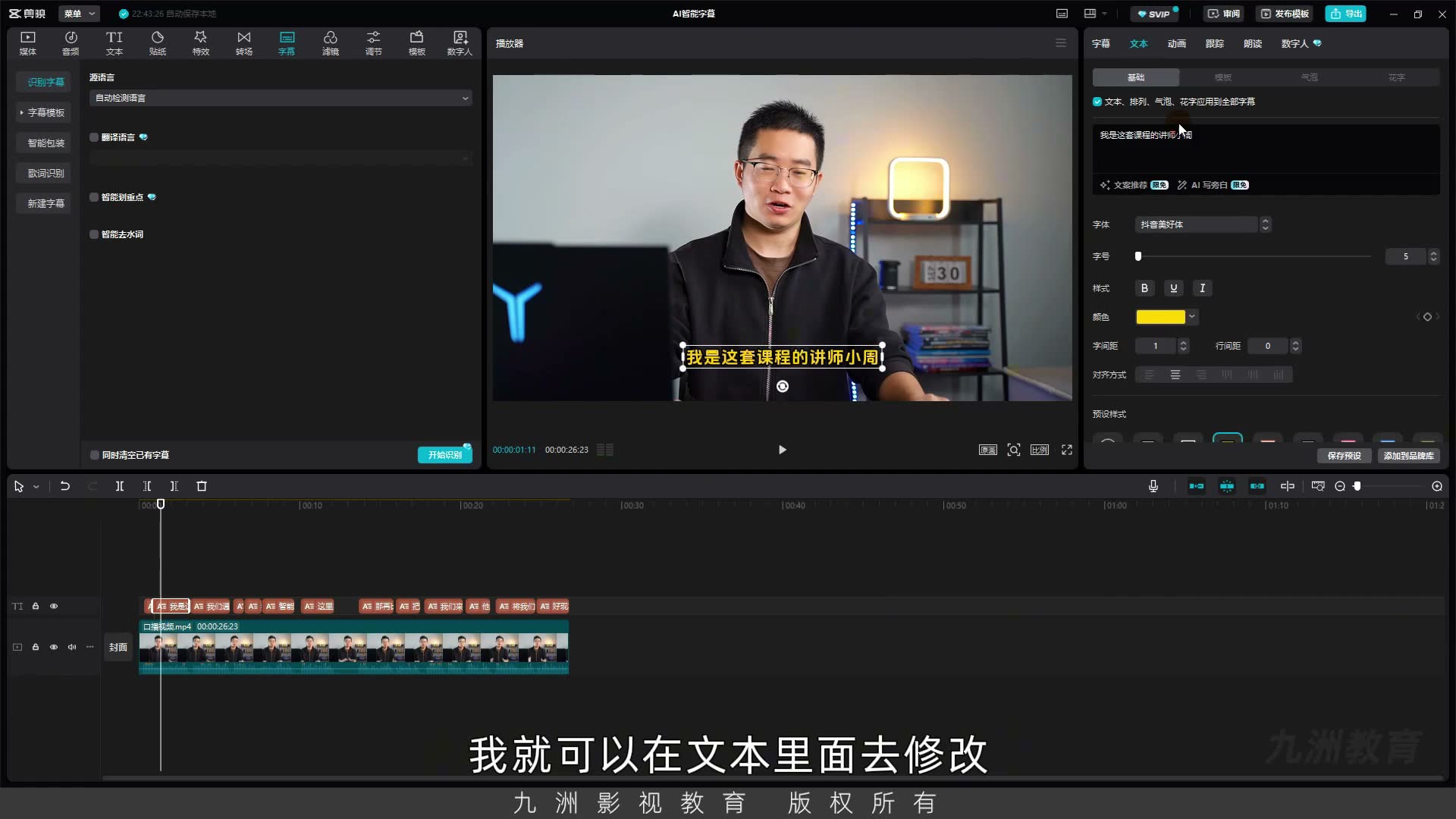Enable the 智能去水词 checkbox
Screen dimensions: 1456x819
pos(94,234)
